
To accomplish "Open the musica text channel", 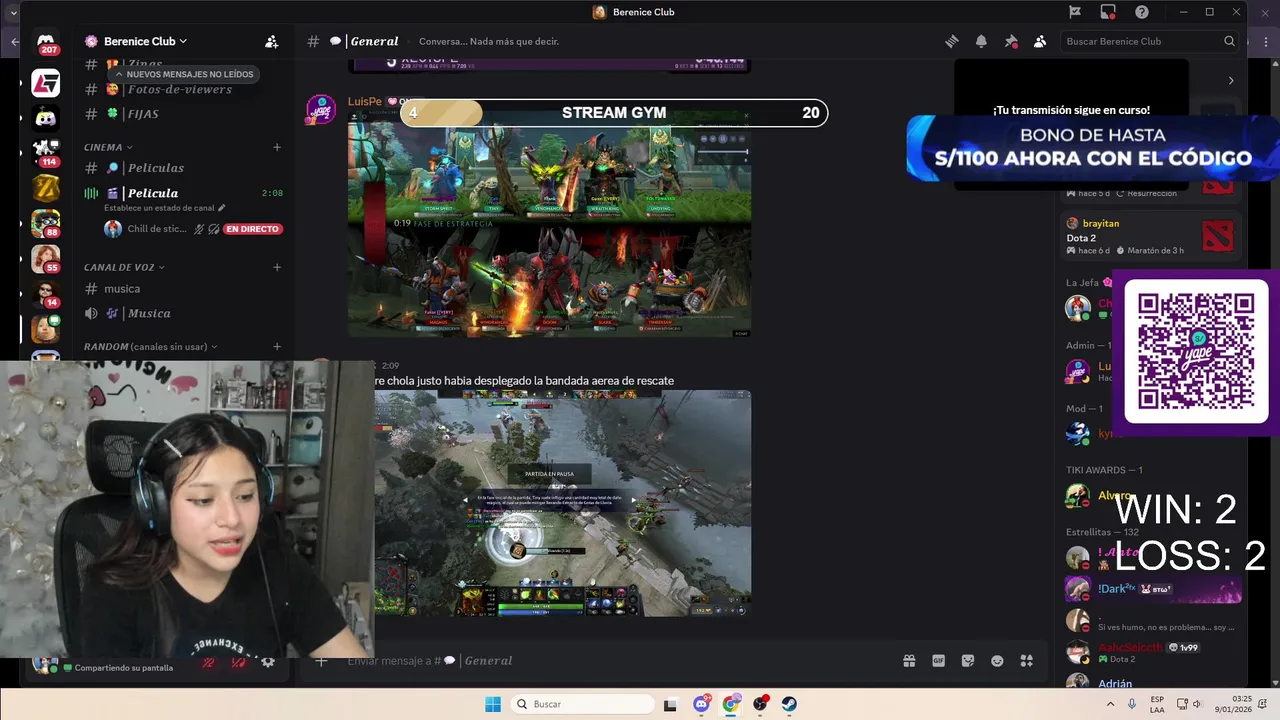I will (185, 289).
